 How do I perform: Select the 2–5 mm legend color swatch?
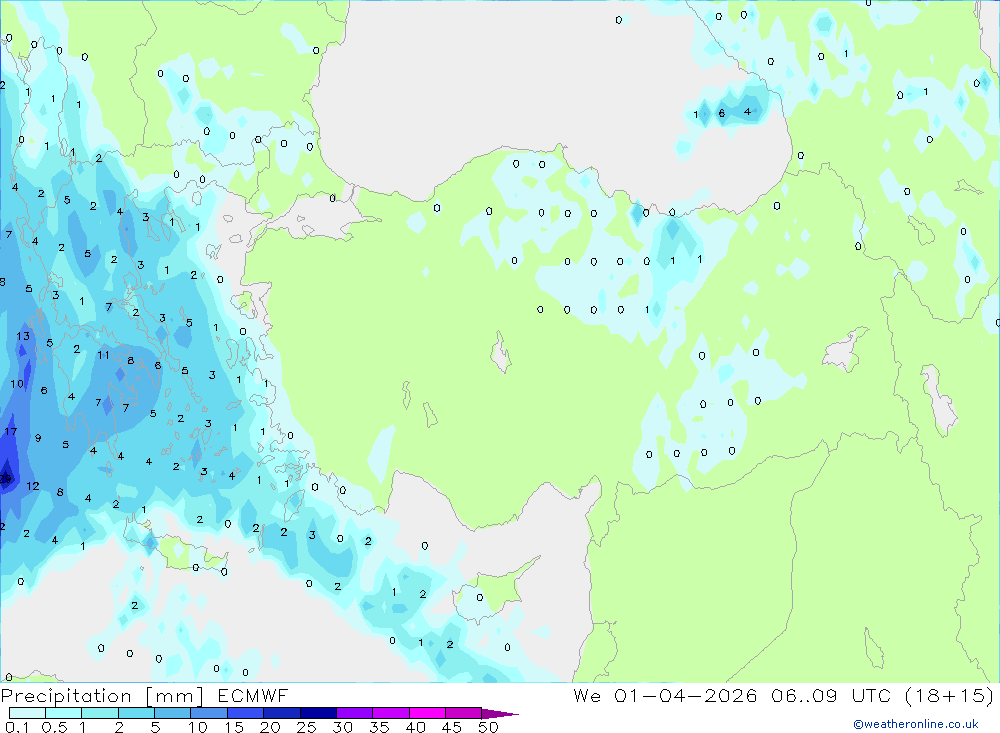coord(136,713)
